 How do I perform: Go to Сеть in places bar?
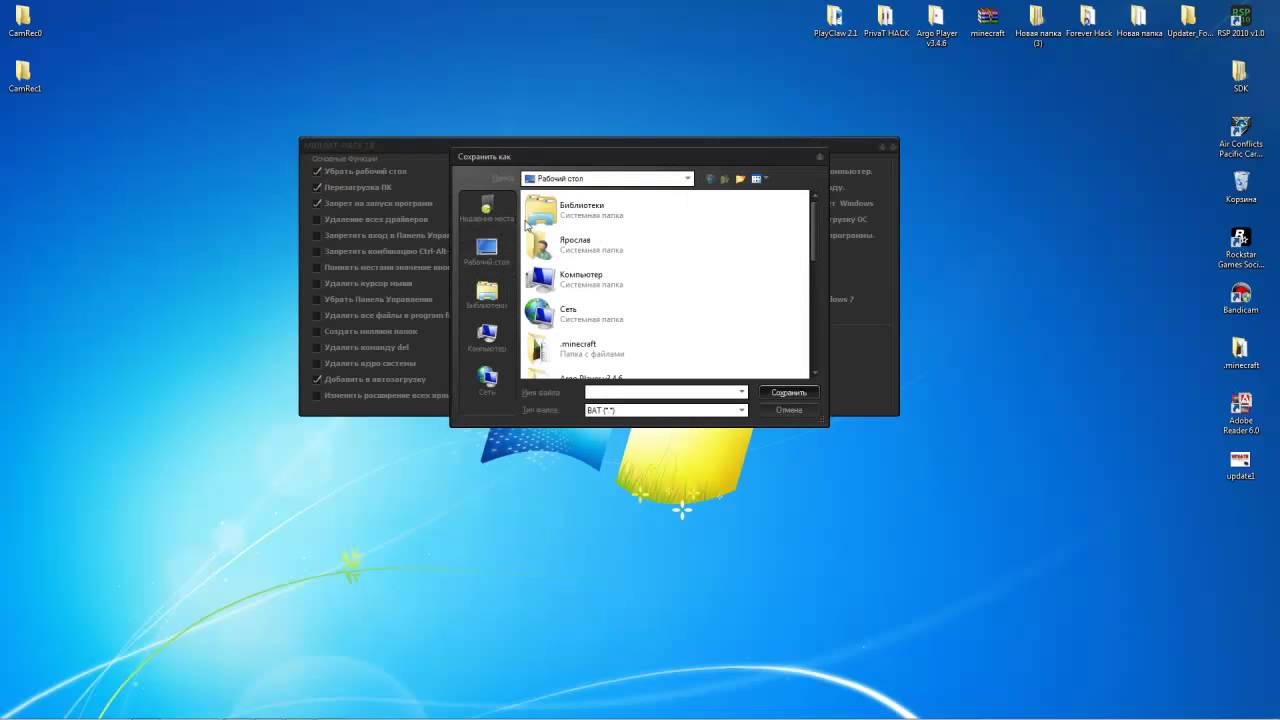click(x=487, y=382)
